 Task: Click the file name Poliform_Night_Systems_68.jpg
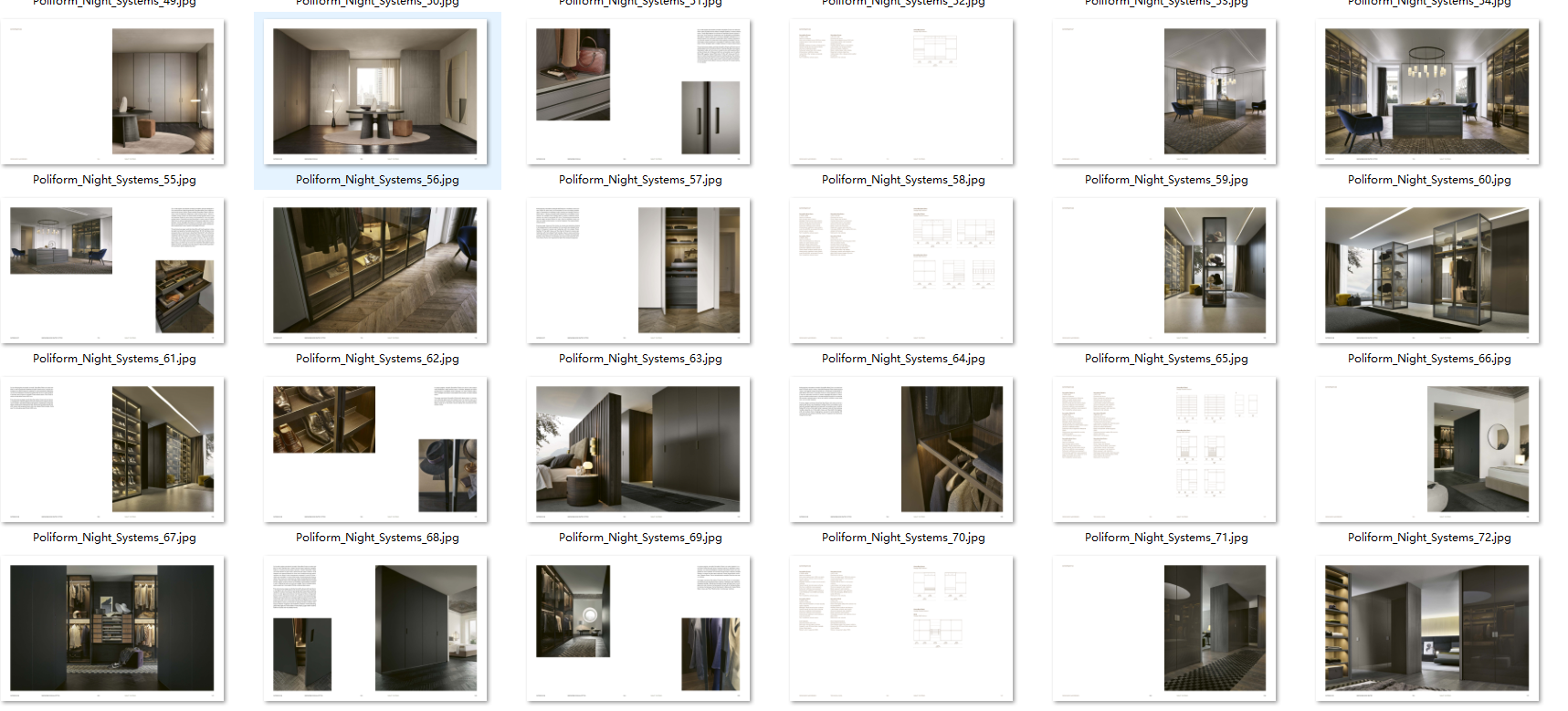377,538
